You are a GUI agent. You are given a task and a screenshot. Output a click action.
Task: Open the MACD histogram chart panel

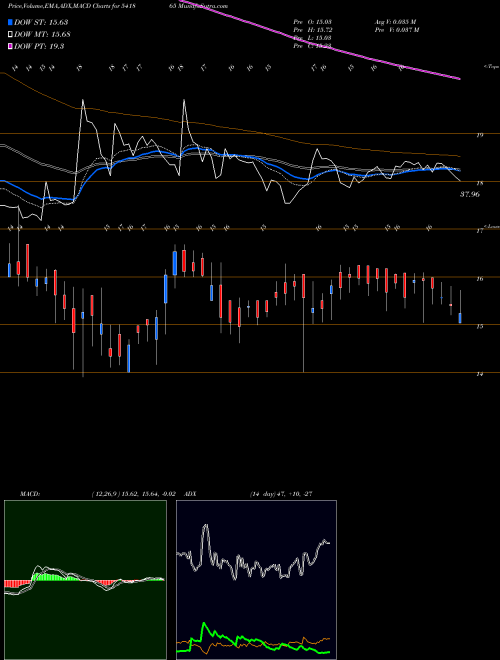tap(85, 580)
